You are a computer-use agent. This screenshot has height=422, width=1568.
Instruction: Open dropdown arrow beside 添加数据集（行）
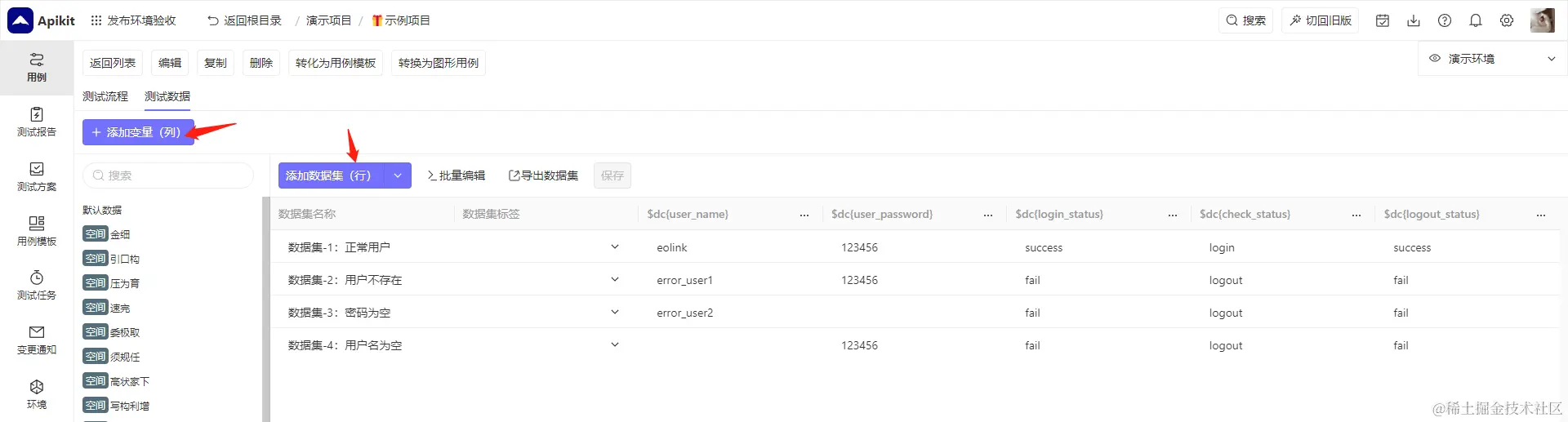click(398, 175)
